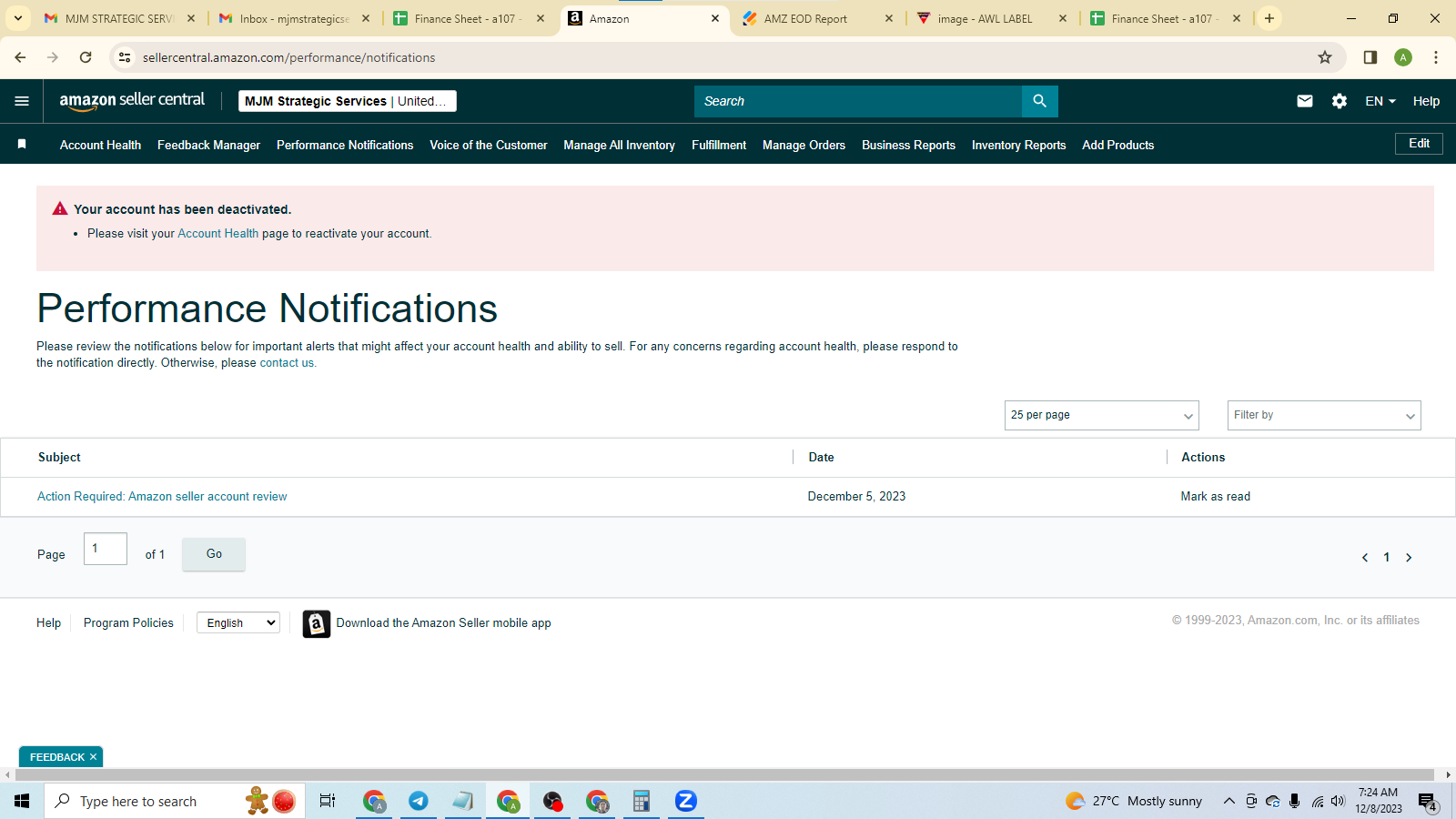Open the Chrome profile avatar
1456x819 pixels.
click(1403, 57)
